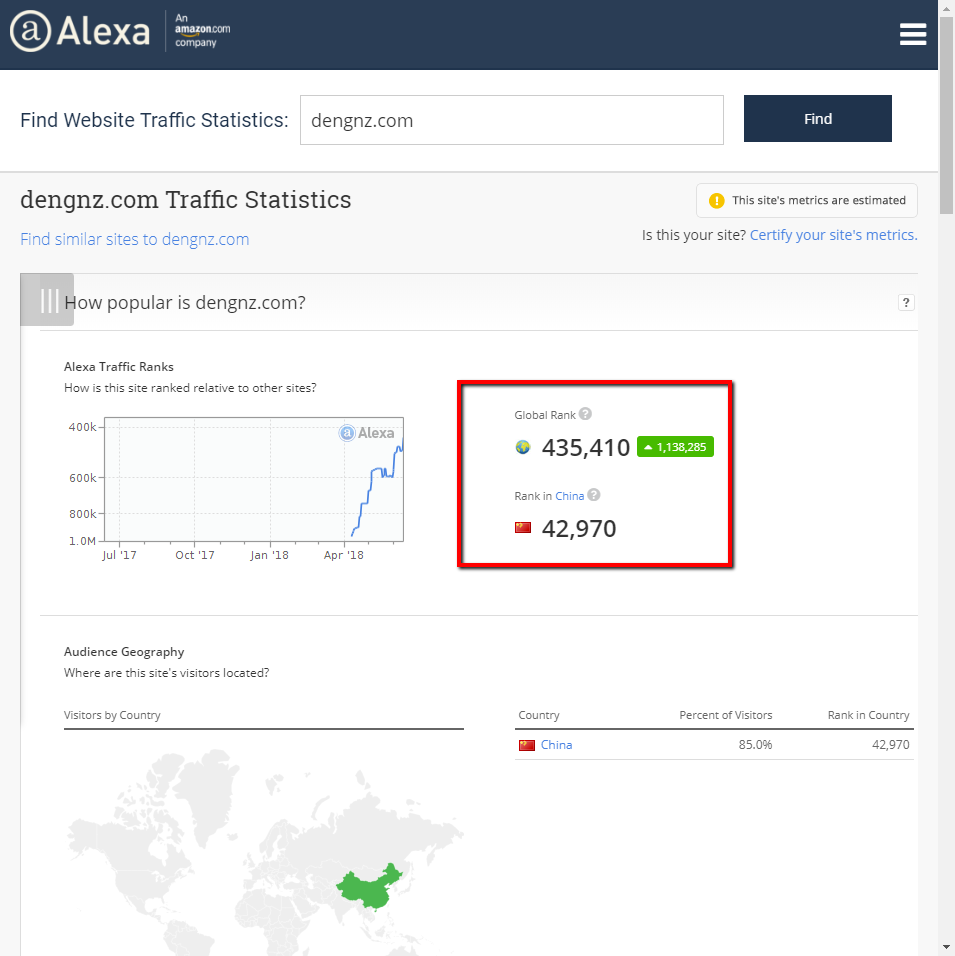Click the Rank in China help icon
The image size is (955, 956).
tap(594, 495)
